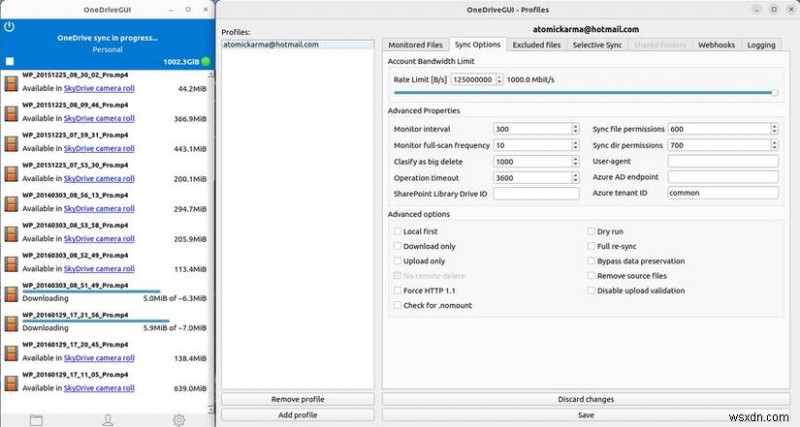Screen dimensions: 800x427
Task: Select the Sync Options tab
Action: click(x=478, y=44)
